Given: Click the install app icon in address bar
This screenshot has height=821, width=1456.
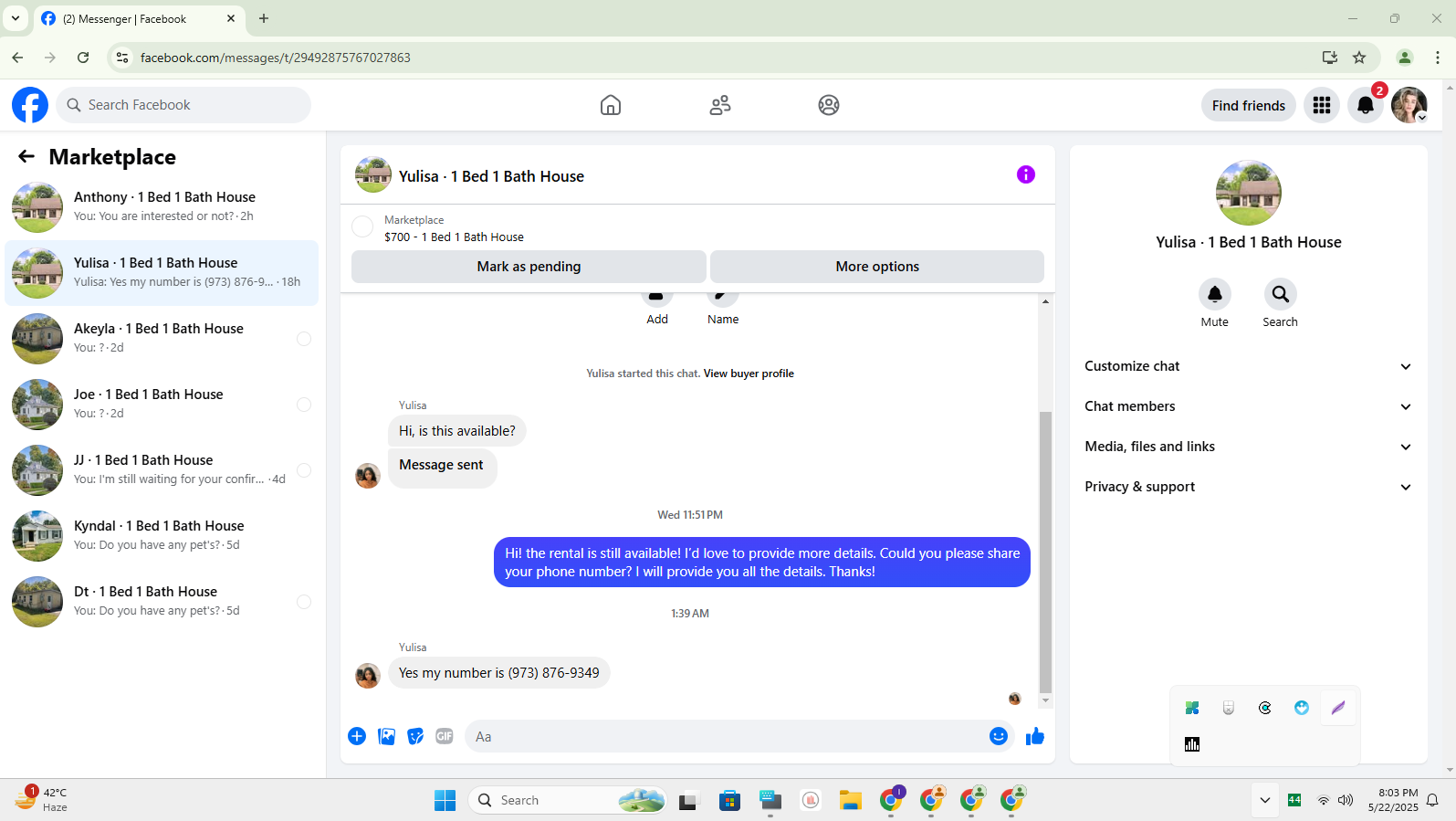Looking at the screenshot, I should coord(1330,58).
